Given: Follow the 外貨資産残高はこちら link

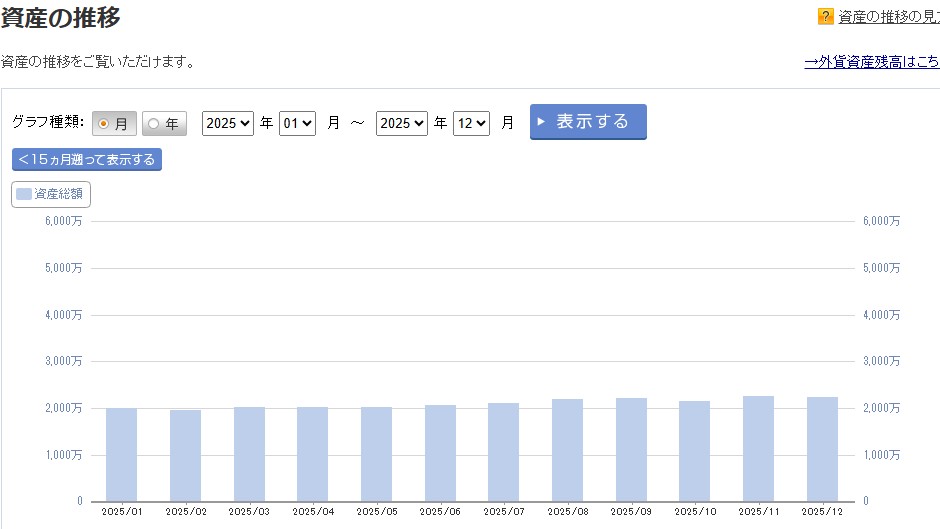Looking at the screenshot, I should pos(871,62).
